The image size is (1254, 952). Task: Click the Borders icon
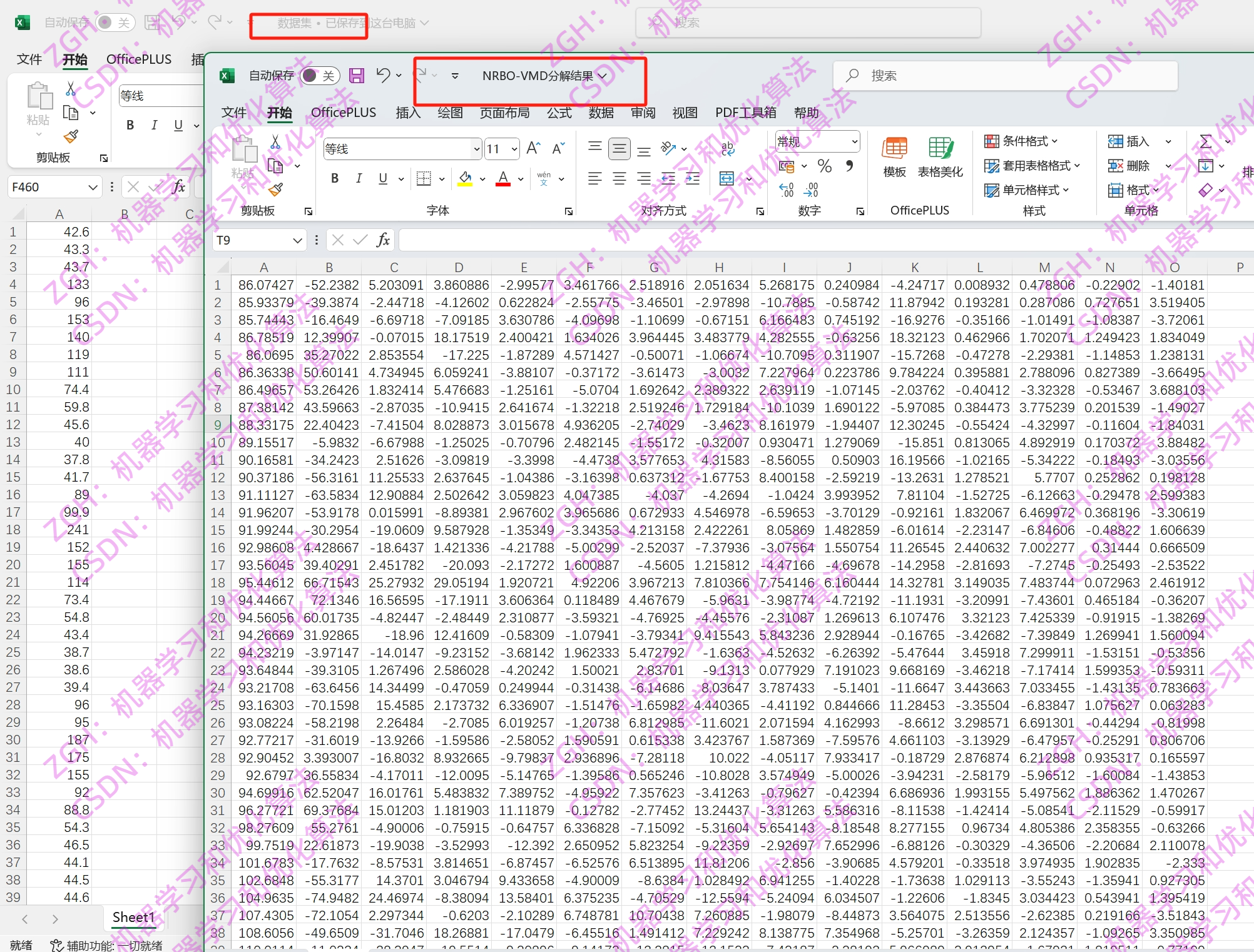click(x=424, y=179)
